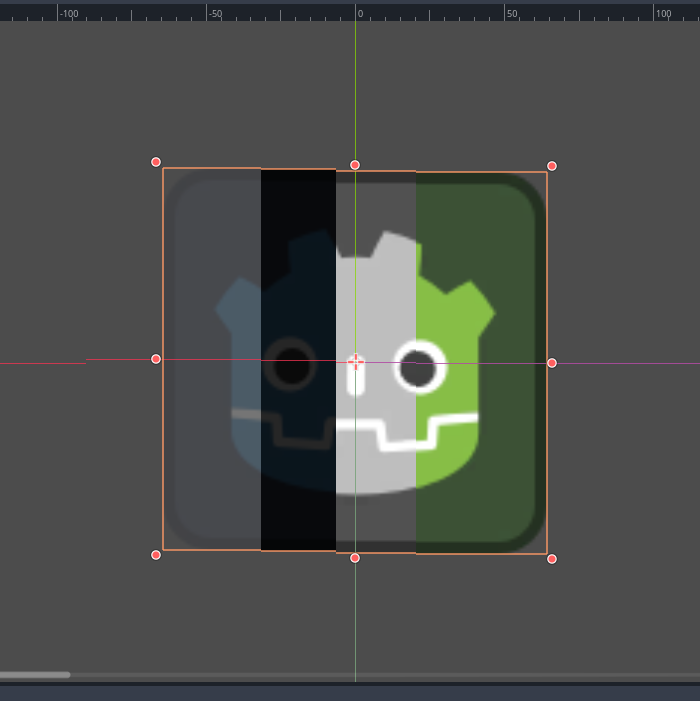The image size is (700, 701).
Task: Select the green-tinted strip of the Godot icon
Action: [x=481, y=363]
